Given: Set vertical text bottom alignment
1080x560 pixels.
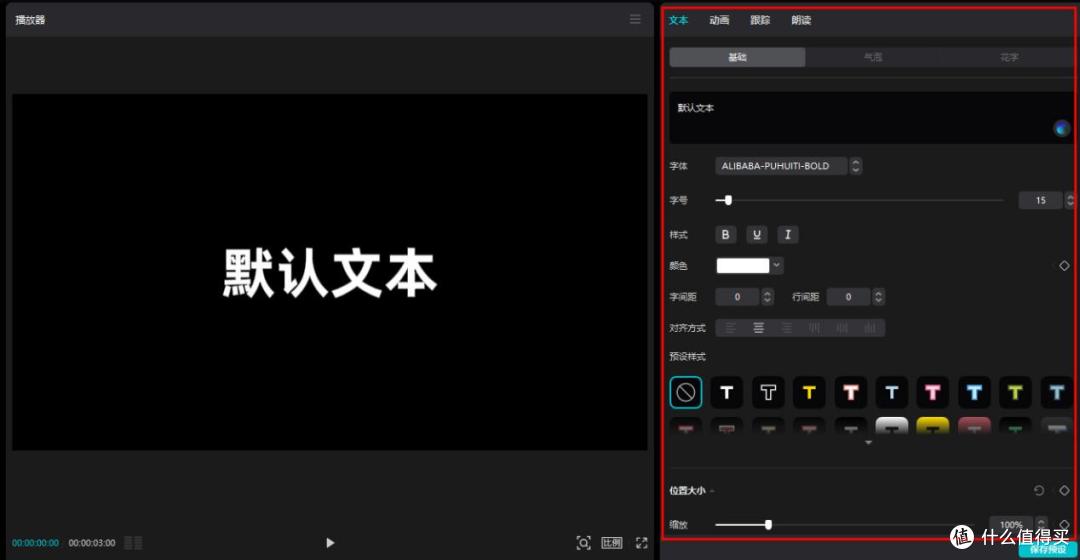Looking at the screenshot, I should [870, 328].
